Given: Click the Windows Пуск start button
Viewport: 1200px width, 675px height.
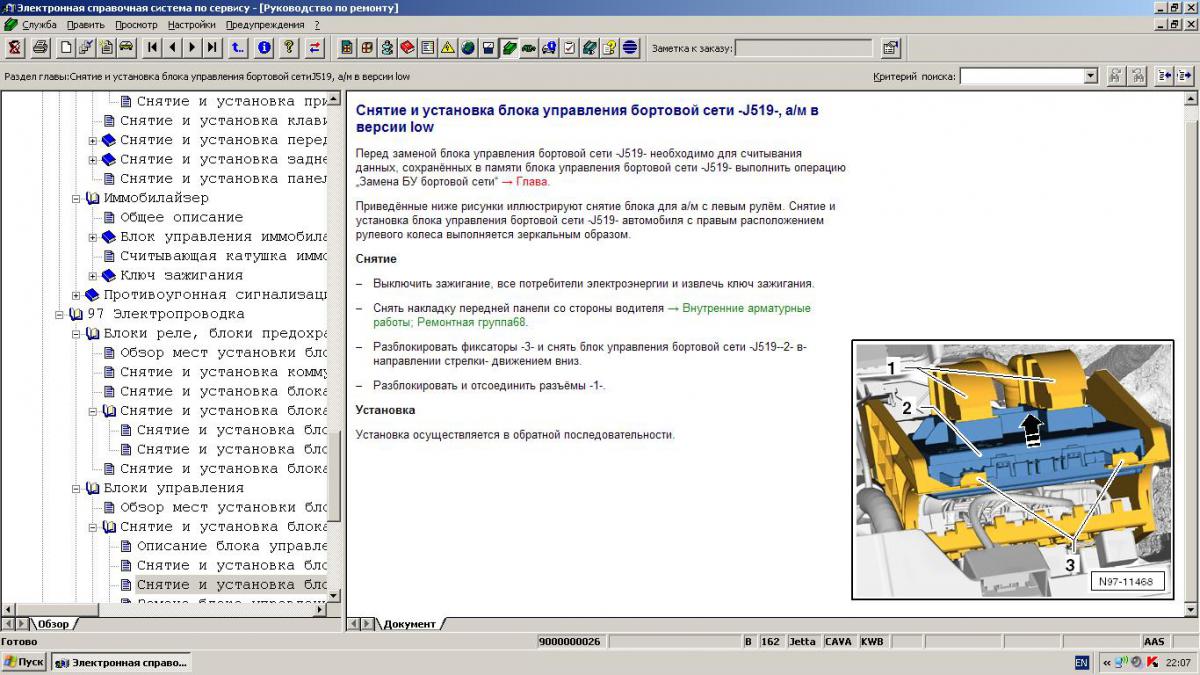Looking at the screenshot, I should pos(23,662).
